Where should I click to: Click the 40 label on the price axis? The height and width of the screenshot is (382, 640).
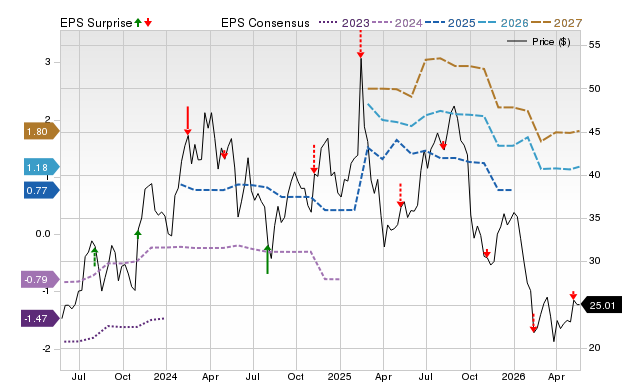click(x=594, y=175)
